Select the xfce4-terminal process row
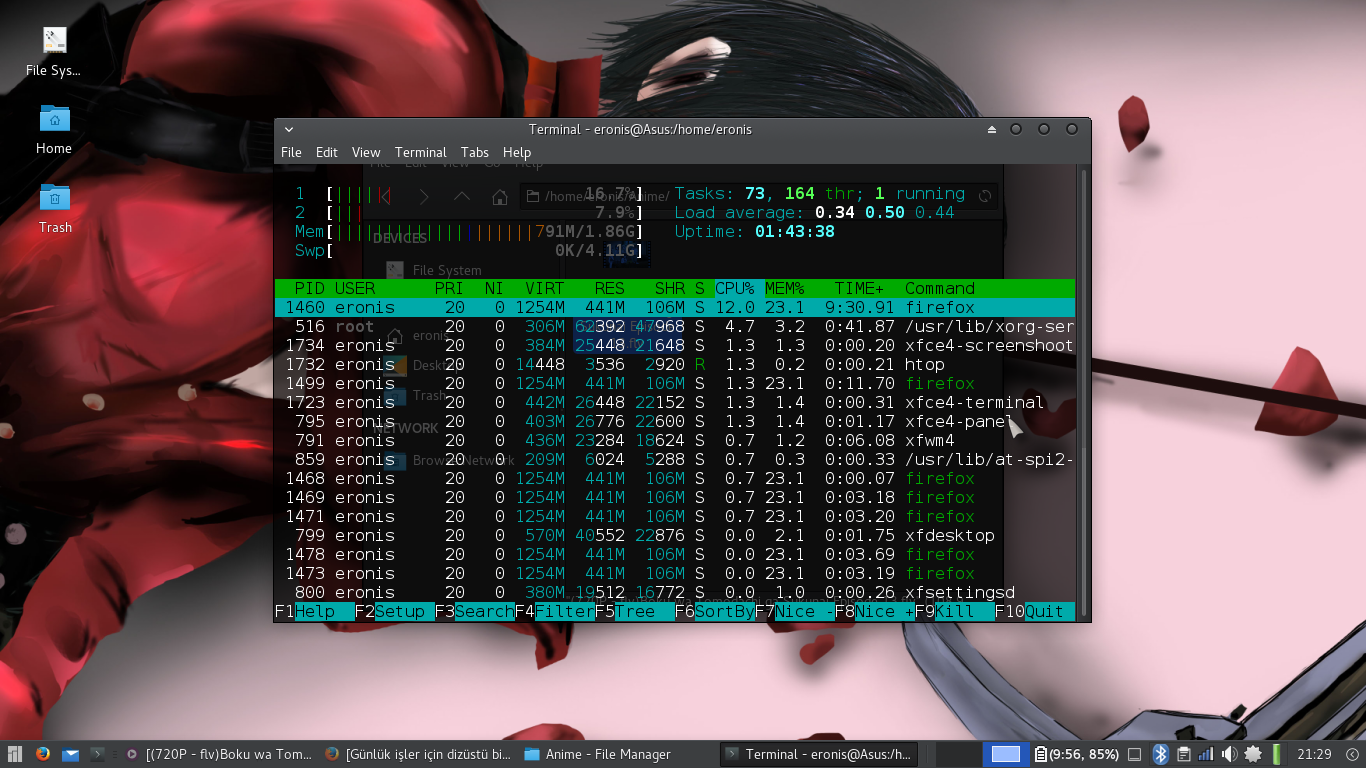This screenshot has height=768, width=1366. tap(675, 402)
